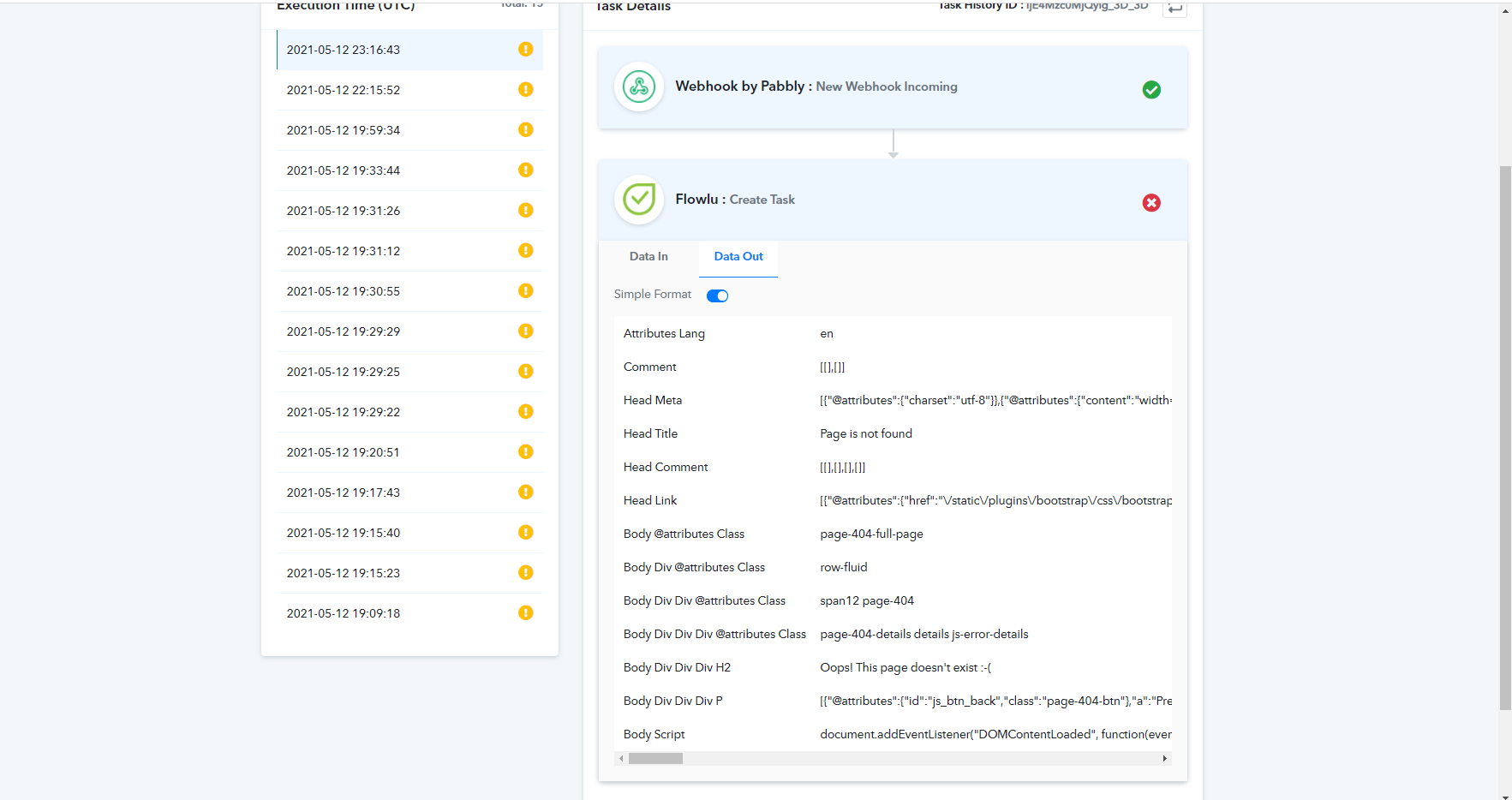Open execution 2021-05-12 19:17:43

coord(409,493)
